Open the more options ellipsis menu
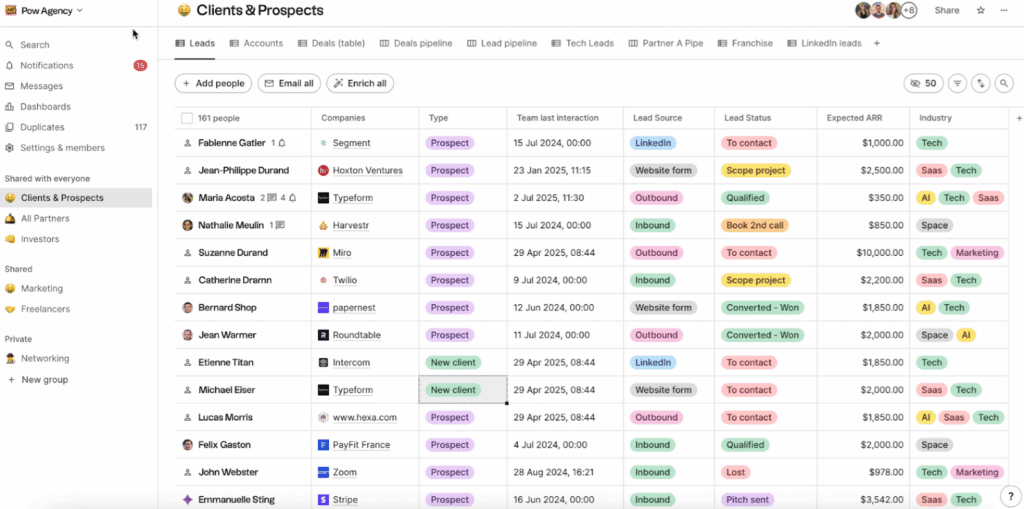The width and height of the screenshot is (1024, 509). point(1004,10)
